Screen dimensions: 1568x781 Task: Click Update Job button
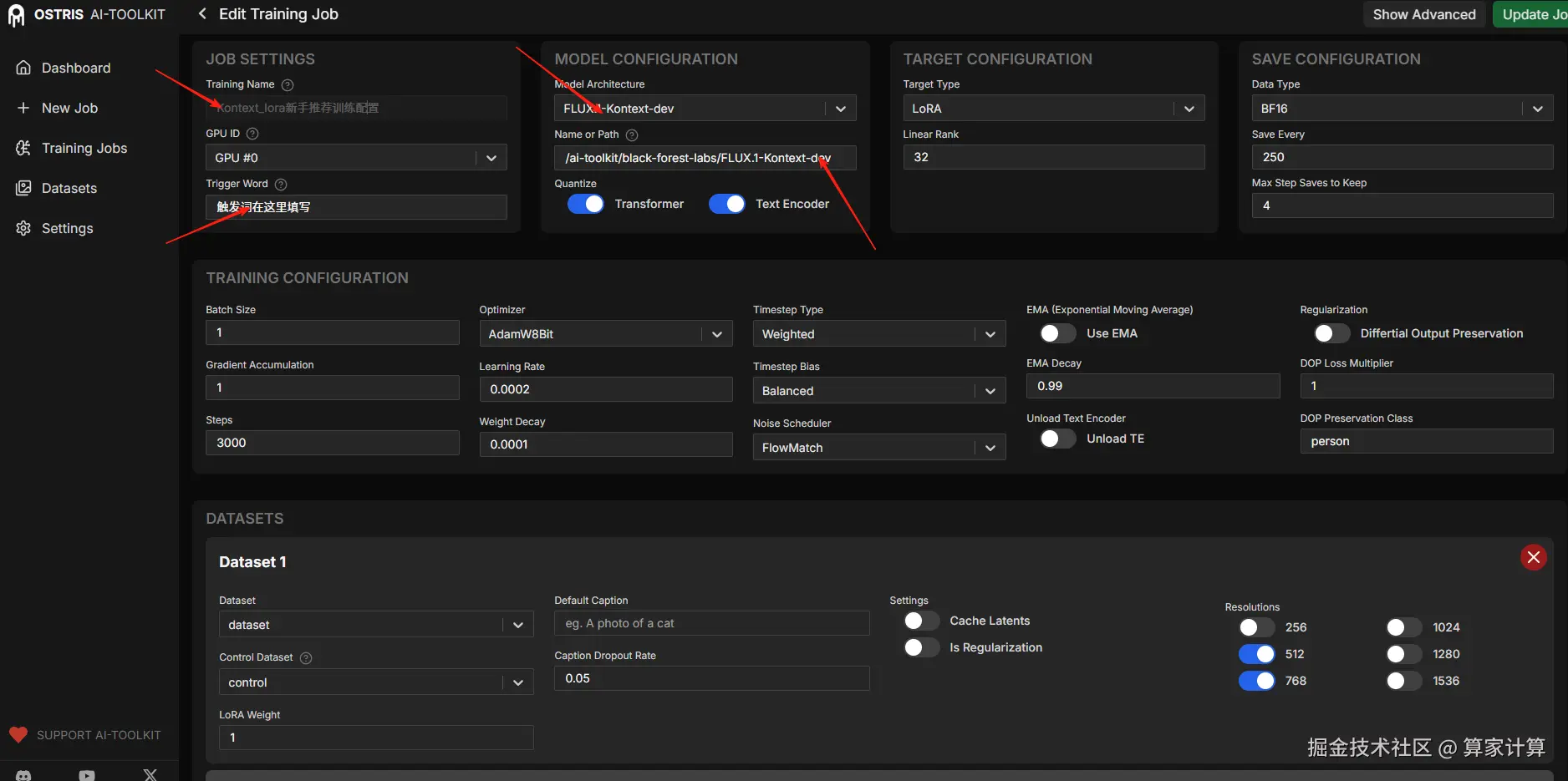1530,14
